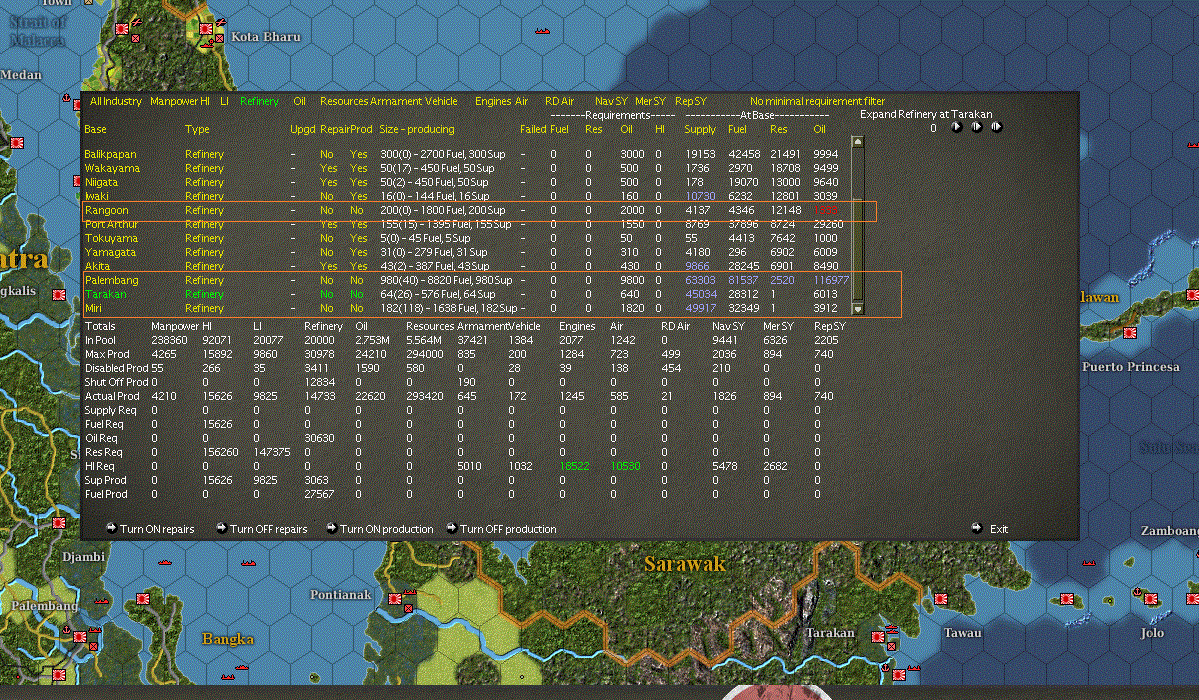
Task: Toggle Prod setting for Palembang refinery
Action: point(356,280)
